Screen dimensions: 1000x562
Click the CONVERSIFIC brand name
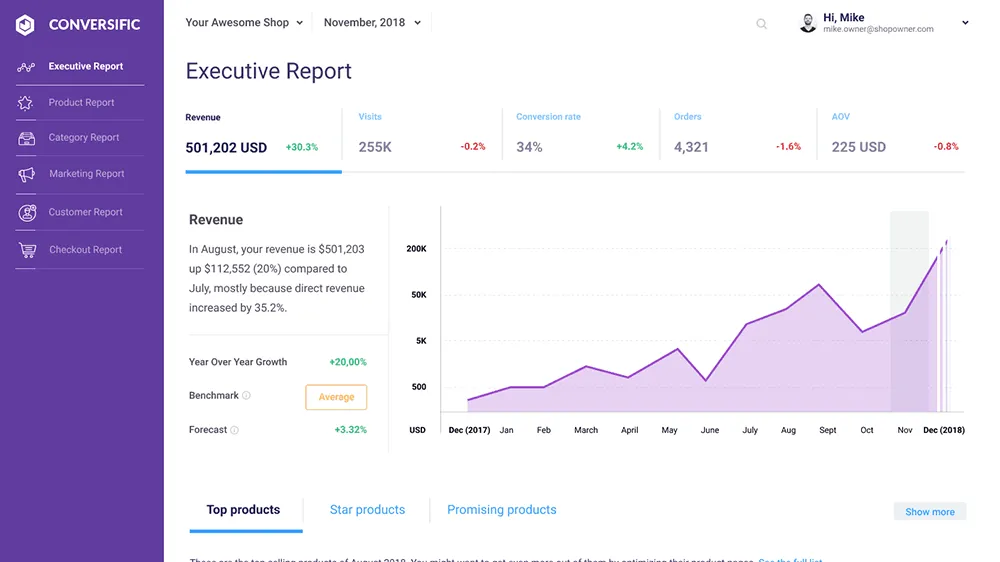pyautogui.click(x=94, y=25)
